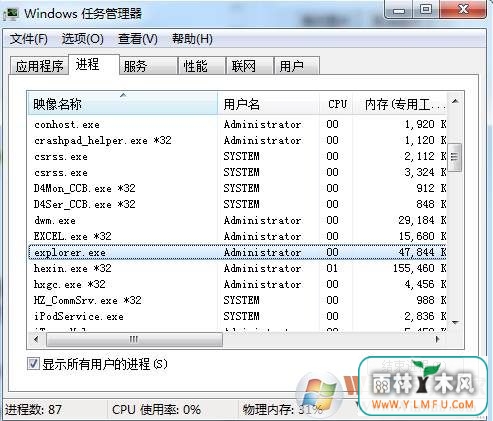493x421 pixels.
Task: Switch to the 应用程序 tab
Action: (39, 66)
